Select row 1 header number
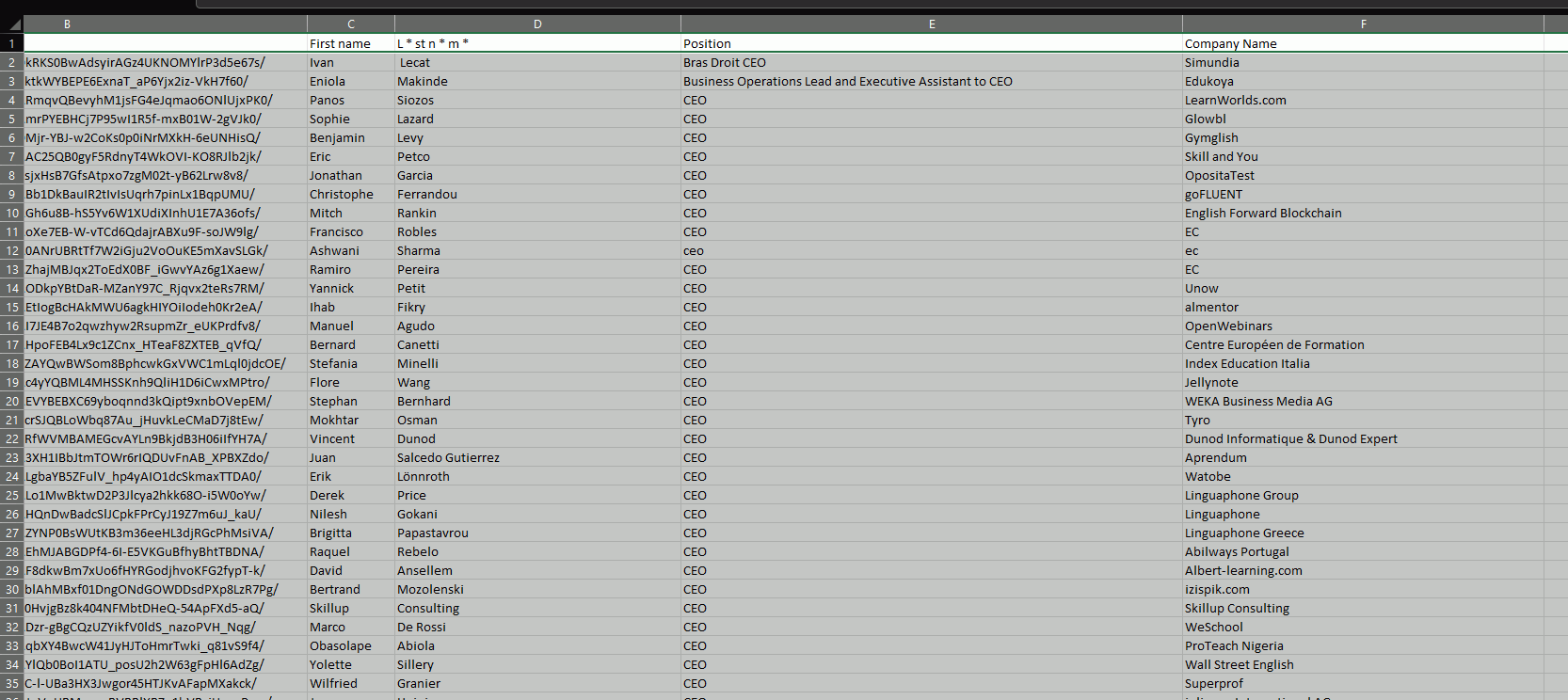Viewport: 1568px width, 700px height. click(11, 43)
